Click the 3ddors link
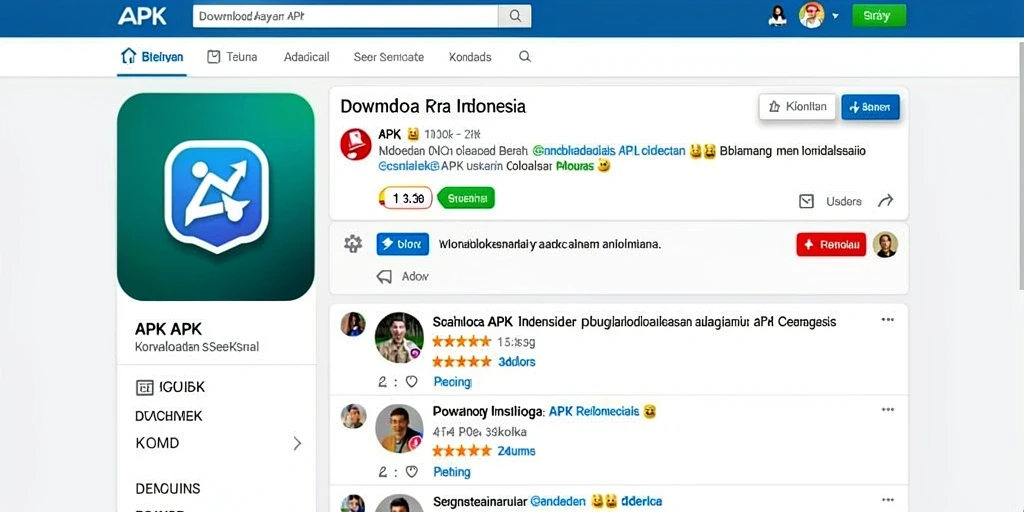 point(517,361)
